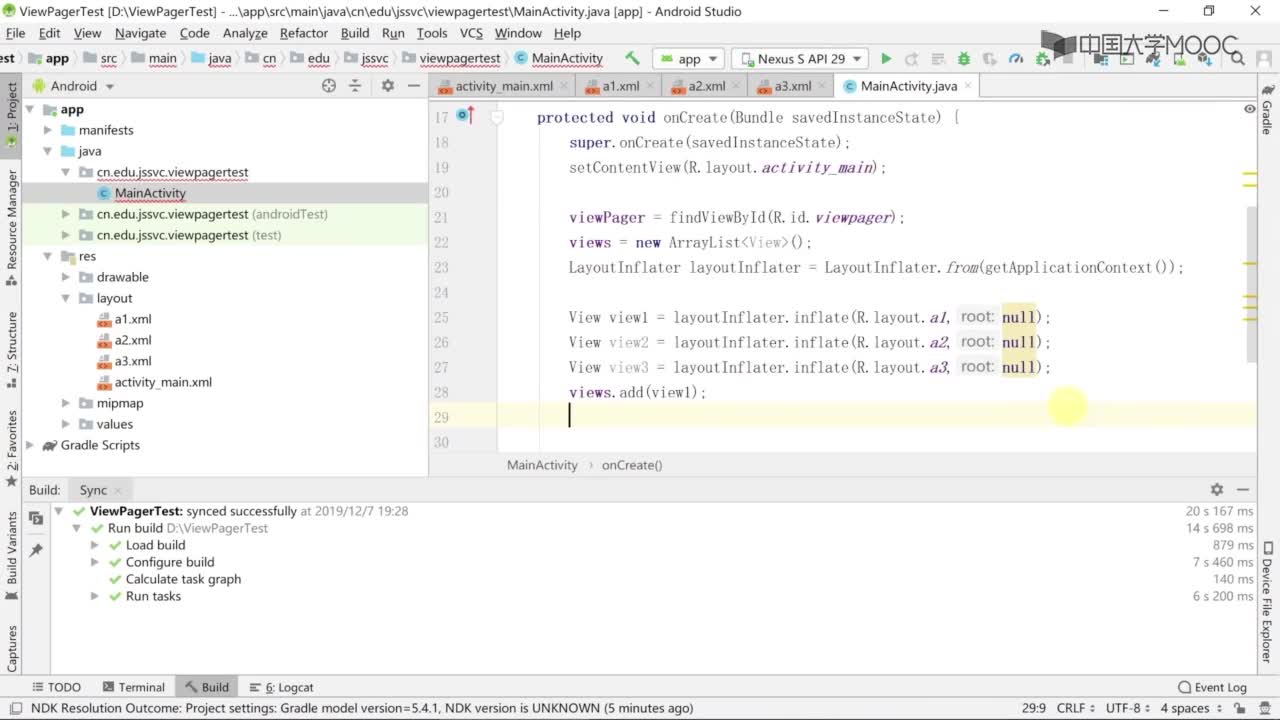
Task: Open the Device File Explorer side panel
Action: 1267,602
